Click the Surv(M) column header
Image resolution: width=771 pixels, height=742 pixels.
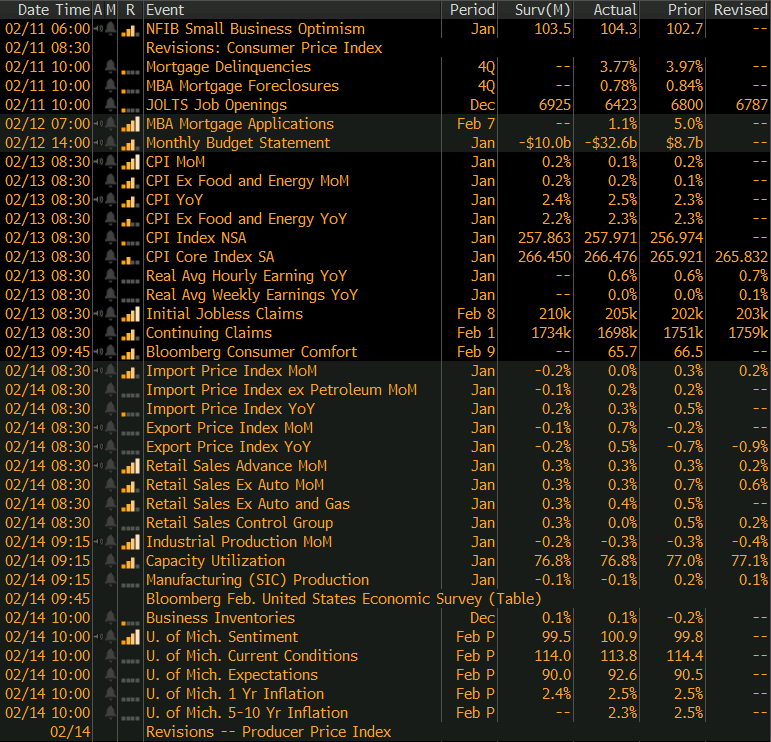[542, 9]
